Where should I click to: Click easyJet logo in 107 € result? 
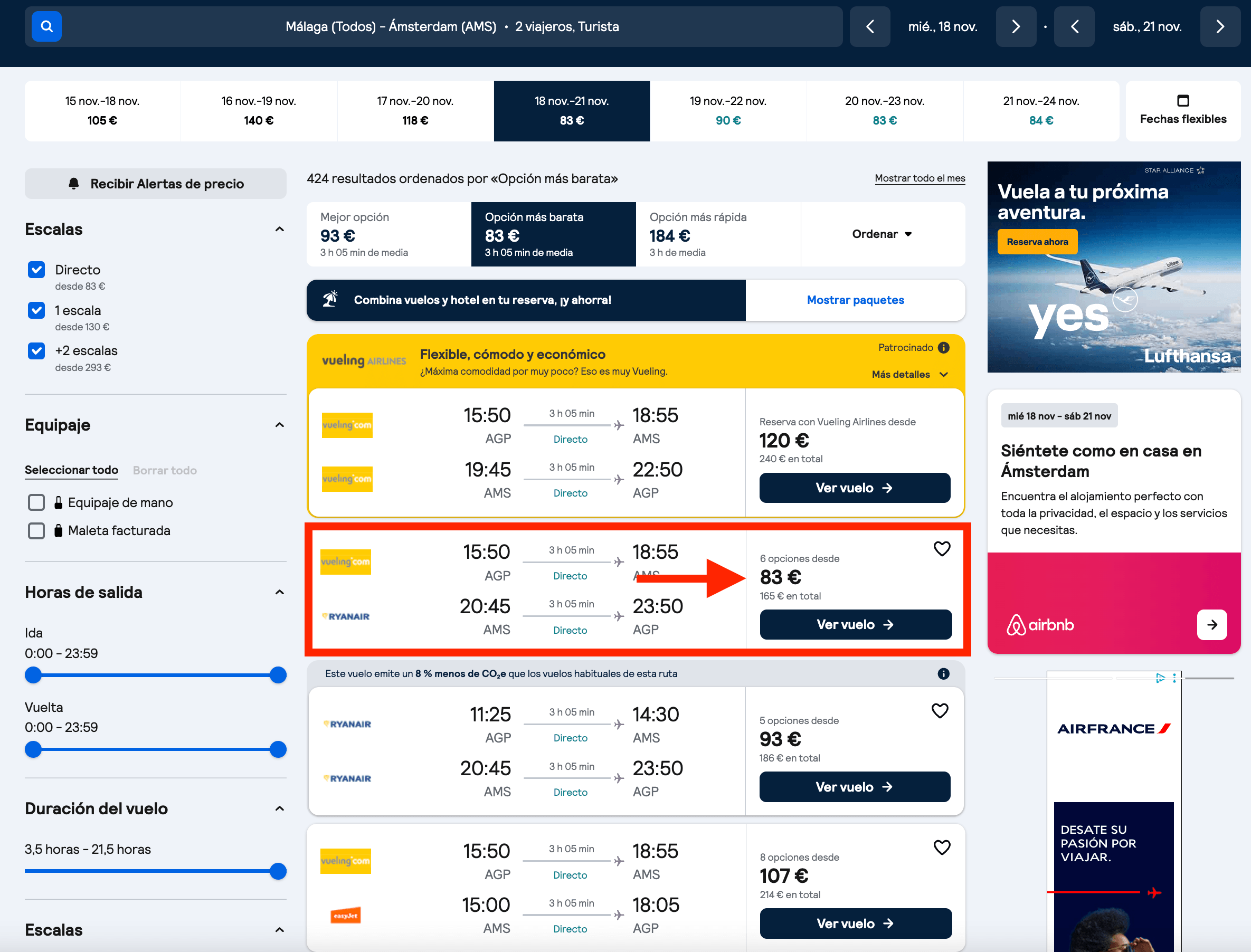[x=346, y=915]
